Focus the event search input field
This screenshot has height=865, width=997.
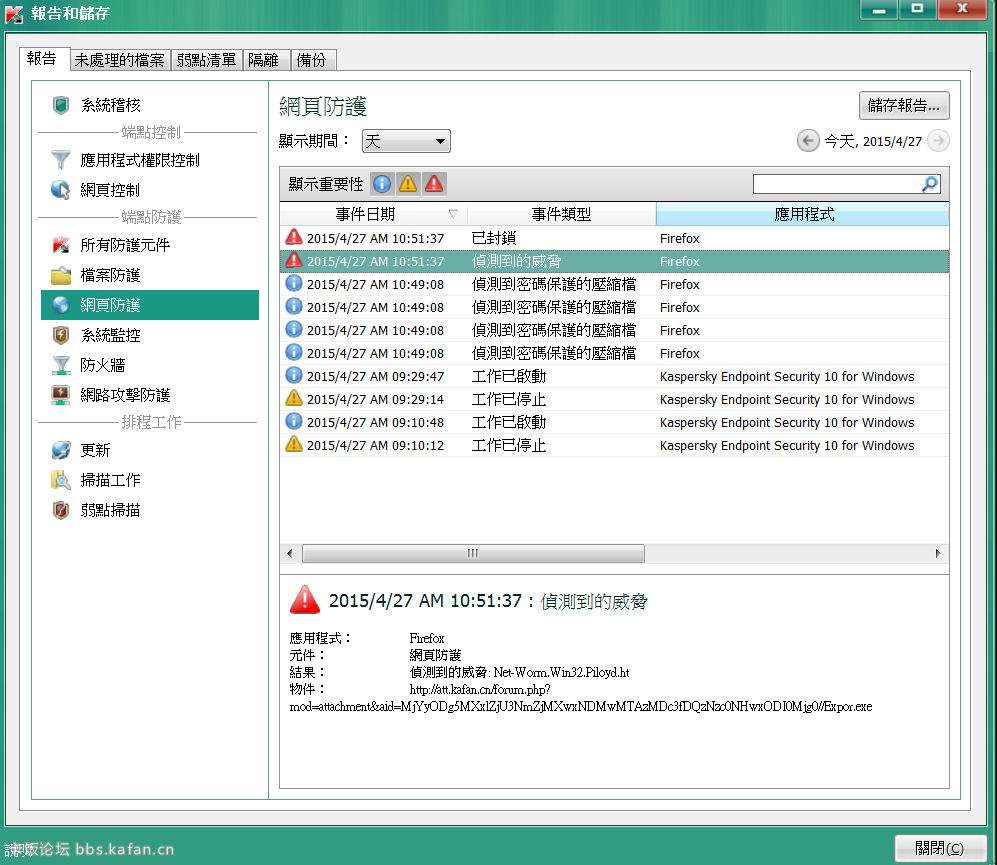point(838,184)
